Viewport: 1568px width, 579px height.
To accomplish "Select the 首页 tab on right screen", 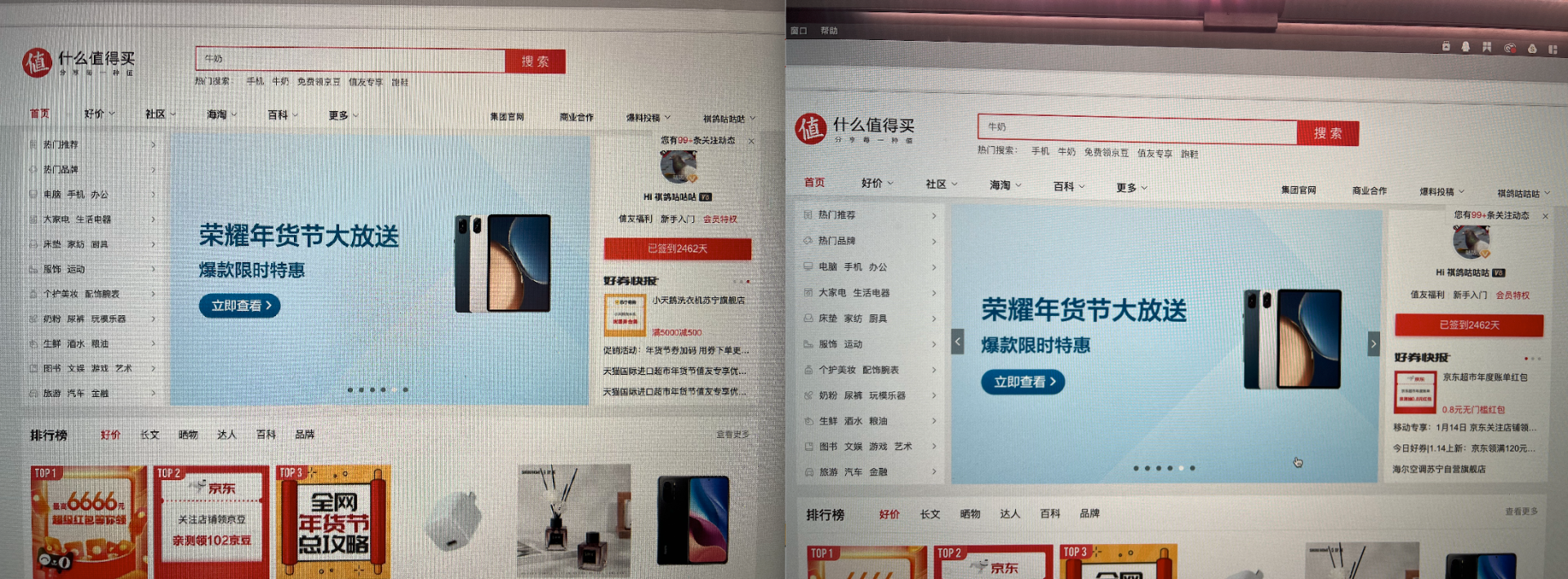I will click(814, 182).
